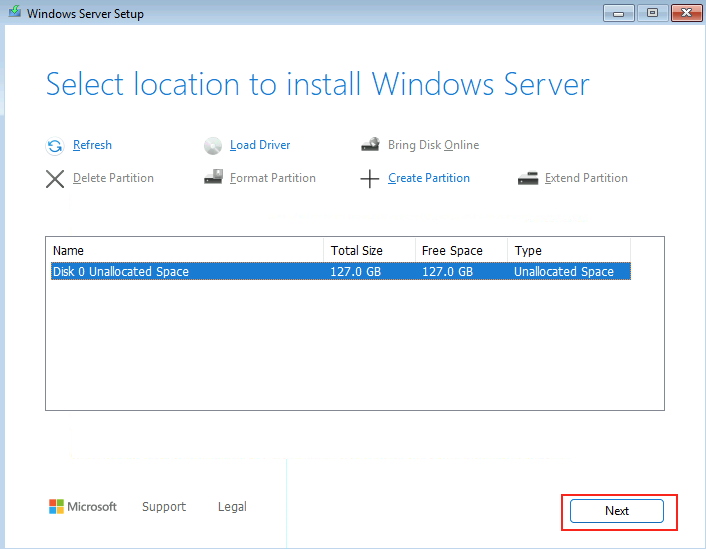706x549 pixels.
Task: Click the Extend Partition drive icon
Action: [528, 178]
